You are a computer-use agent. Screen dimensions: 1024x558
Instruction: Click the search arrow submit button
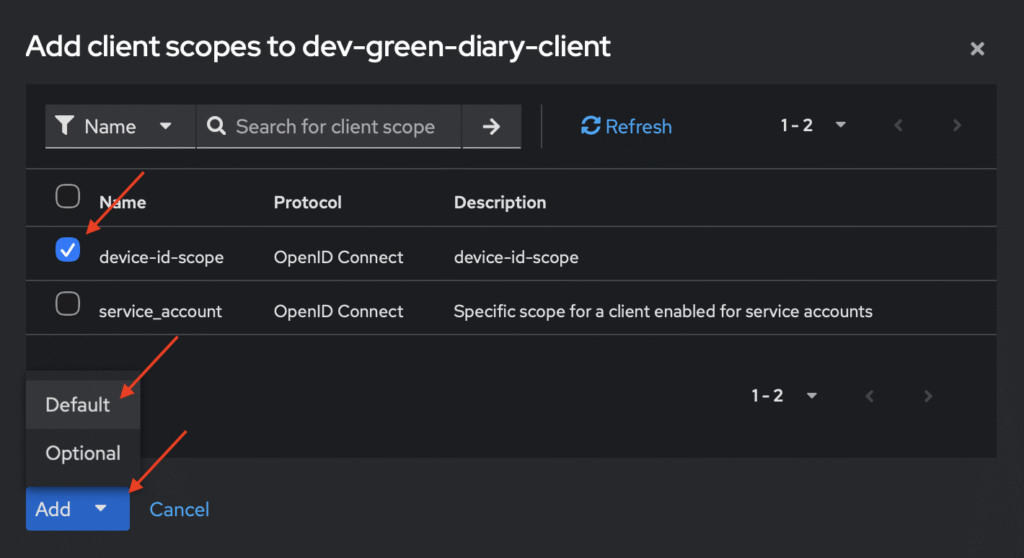(491, 127)
